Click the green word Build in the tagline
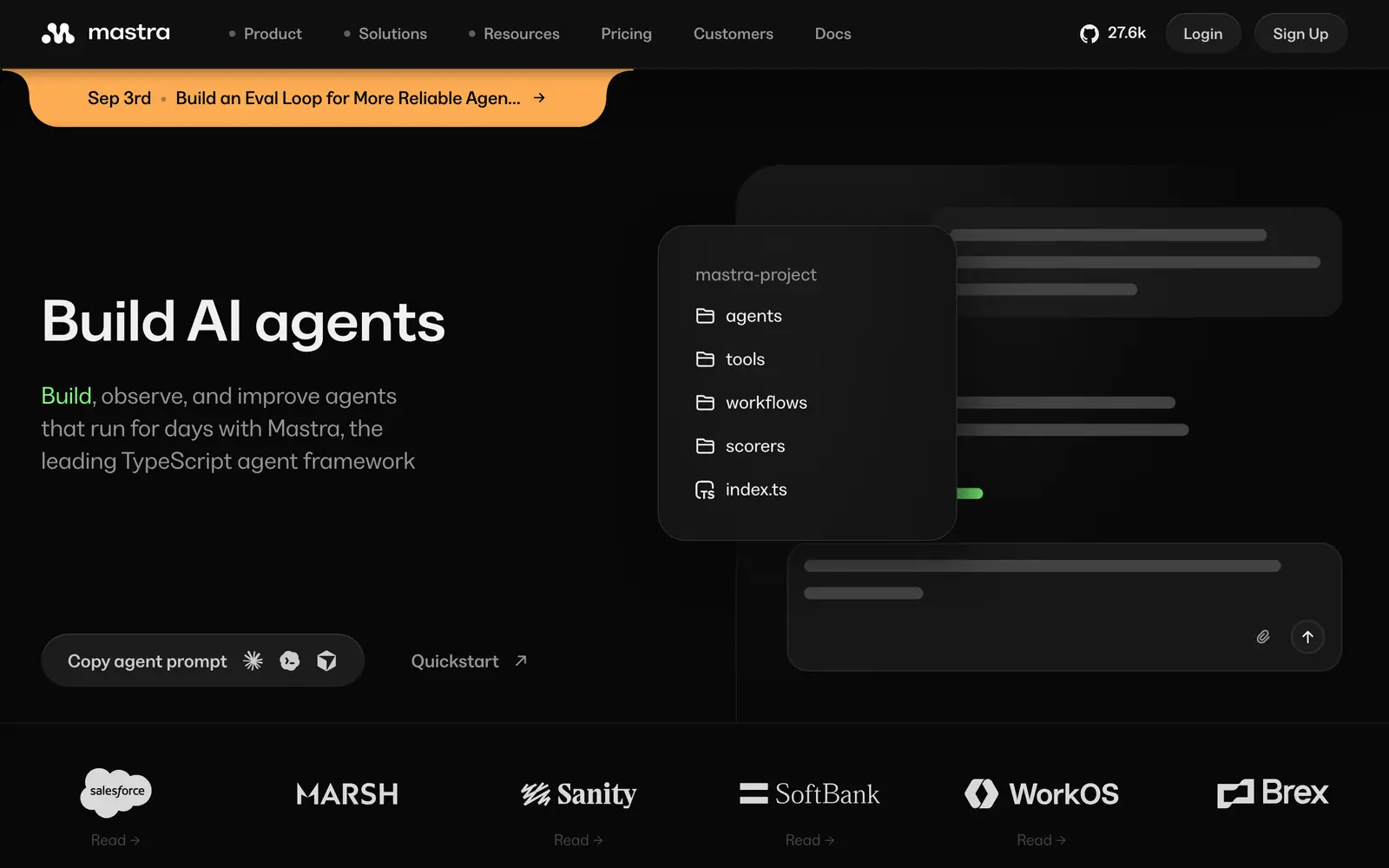 click(x=66, y=396)
